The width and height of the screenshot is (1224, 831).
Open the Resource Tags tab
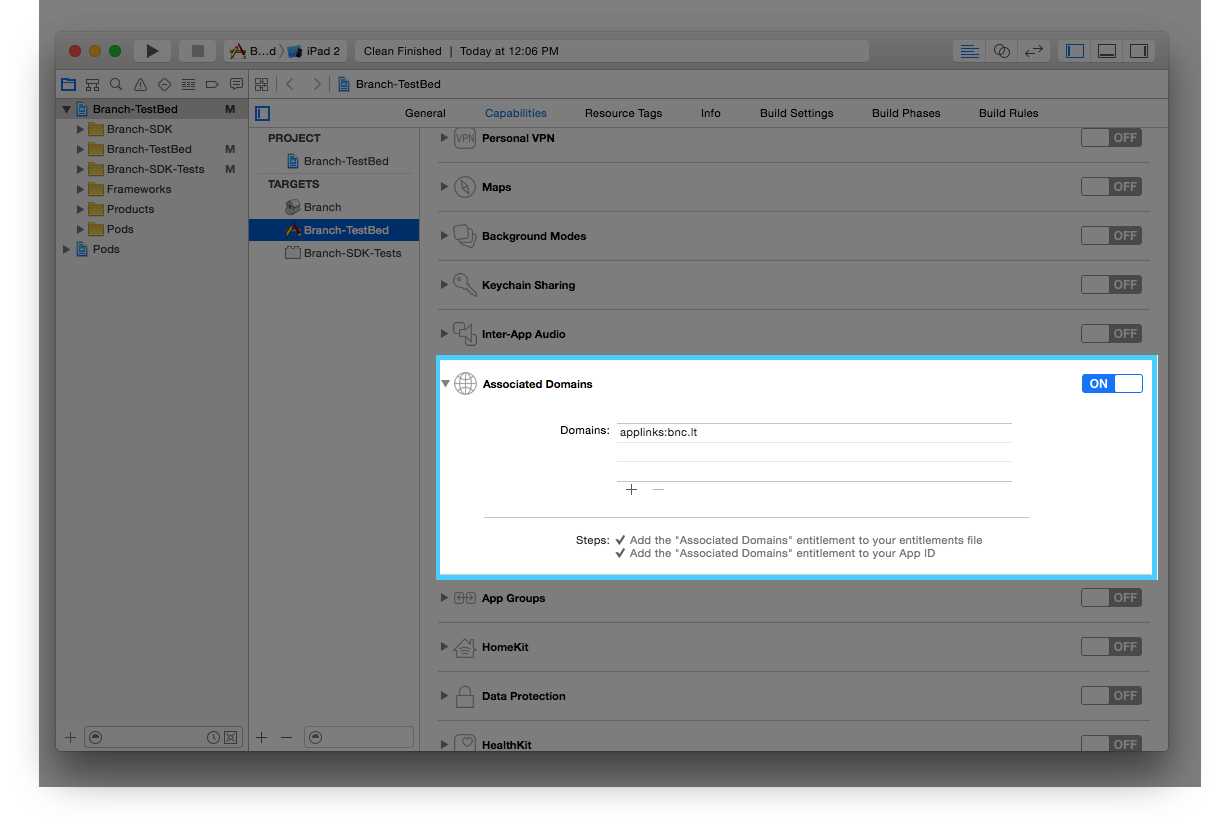[623, 113]
